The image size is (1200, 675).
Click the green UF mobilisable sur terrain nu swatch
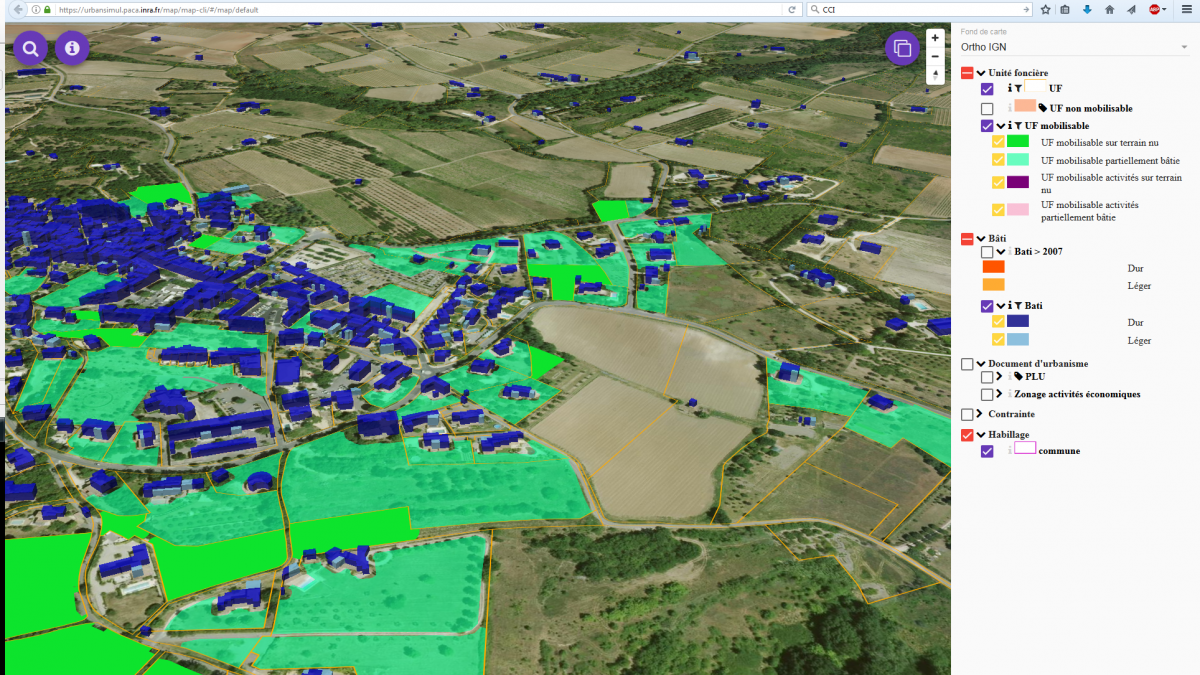pyautogui.click(x=1017, y=142)
